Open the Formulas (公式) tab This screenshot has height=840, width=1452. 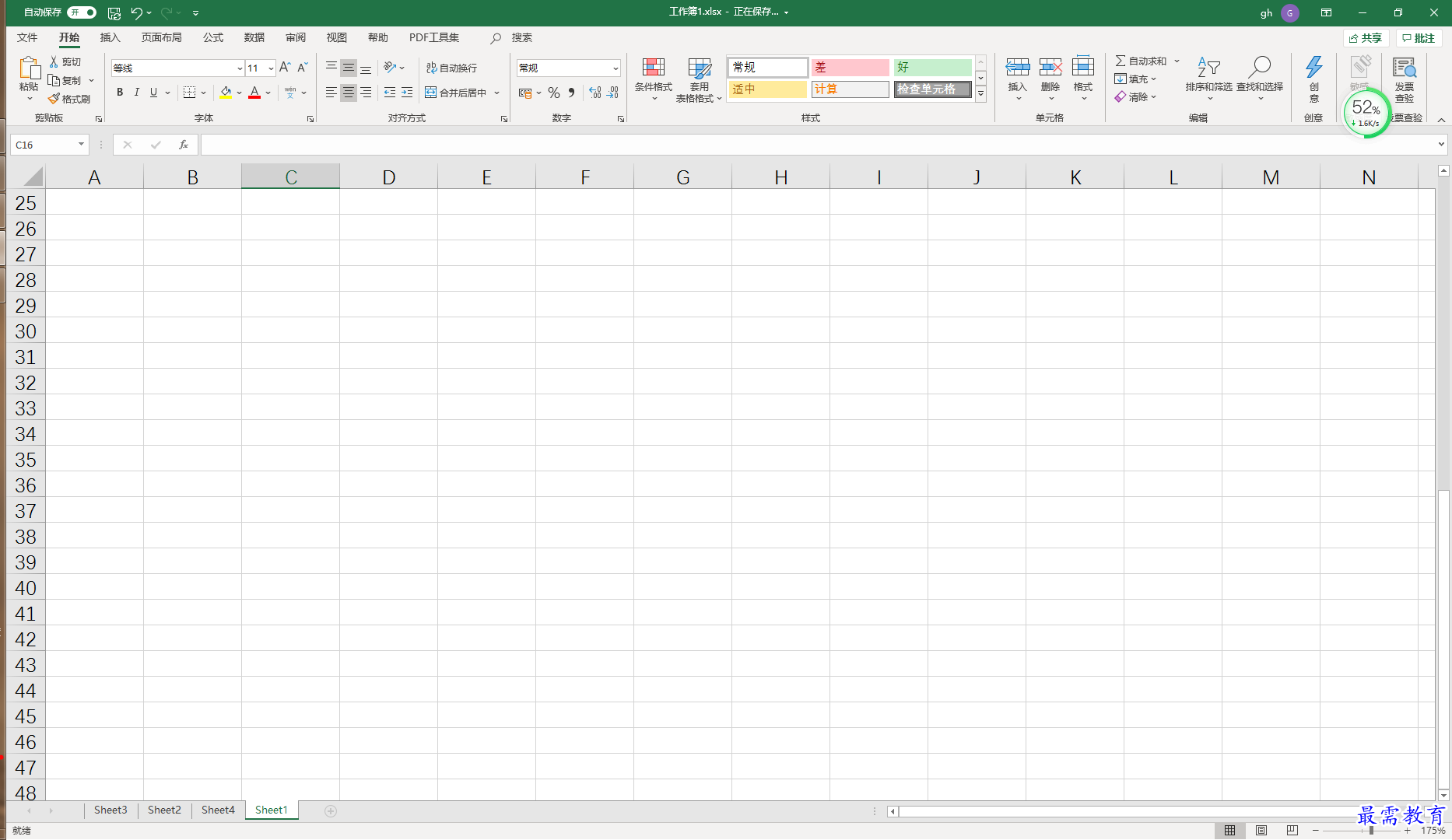pos(213,37)
